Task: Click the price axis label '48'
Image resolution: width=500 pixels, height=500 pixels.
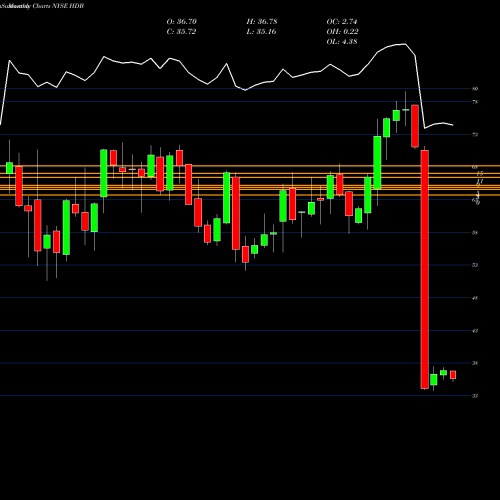Action: [475, 298]
